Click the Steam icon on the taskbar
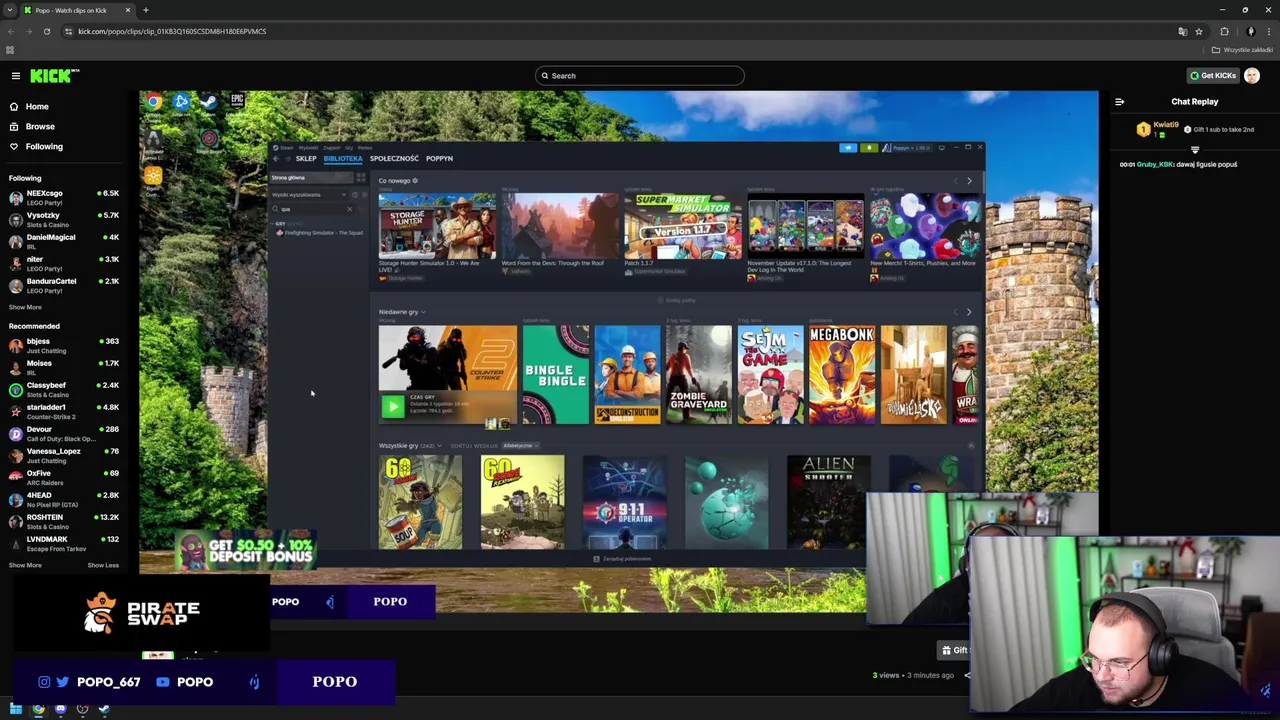1280x720 pixels. pos(104,709)
